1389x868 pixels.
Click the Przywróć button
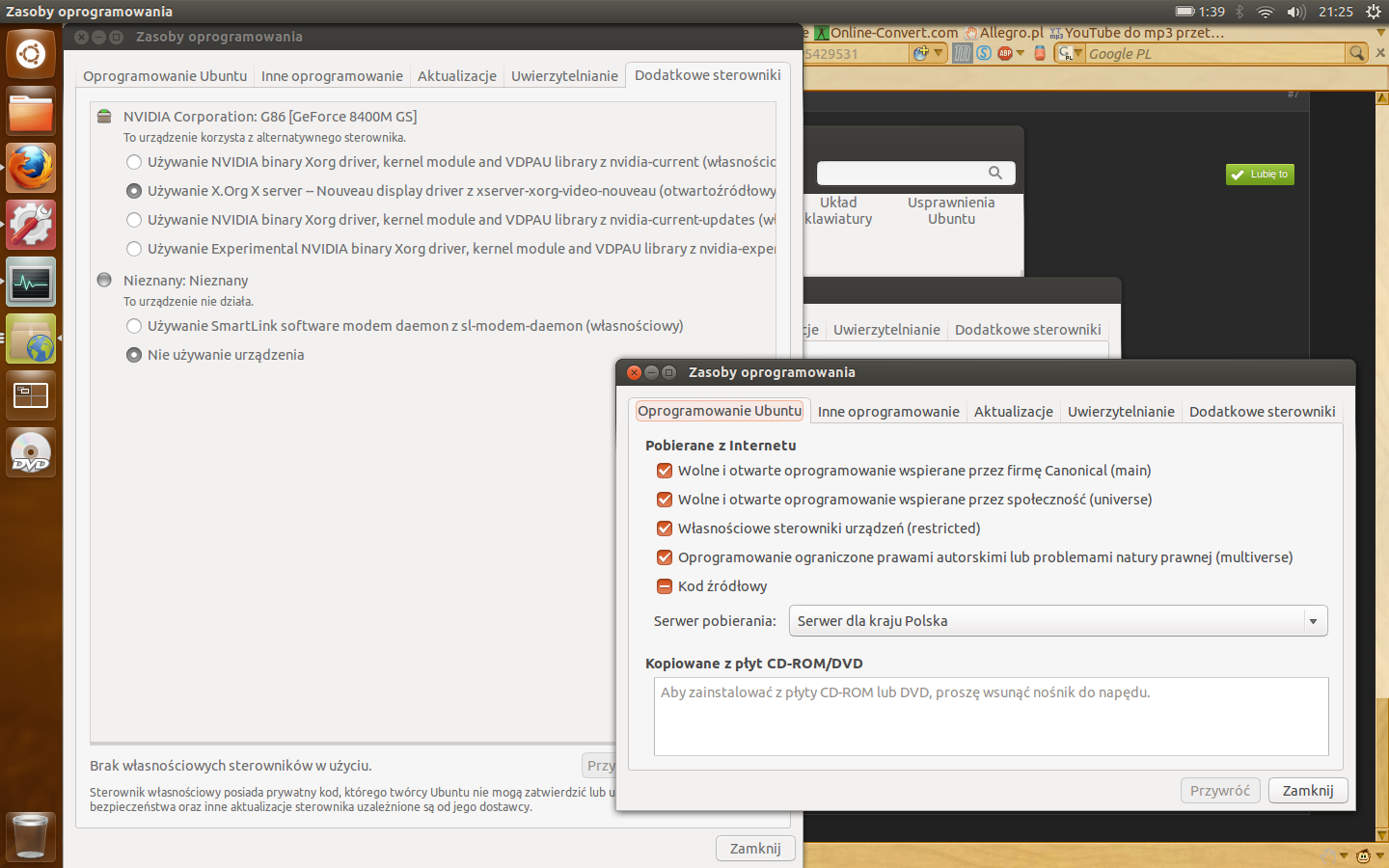1220,791
